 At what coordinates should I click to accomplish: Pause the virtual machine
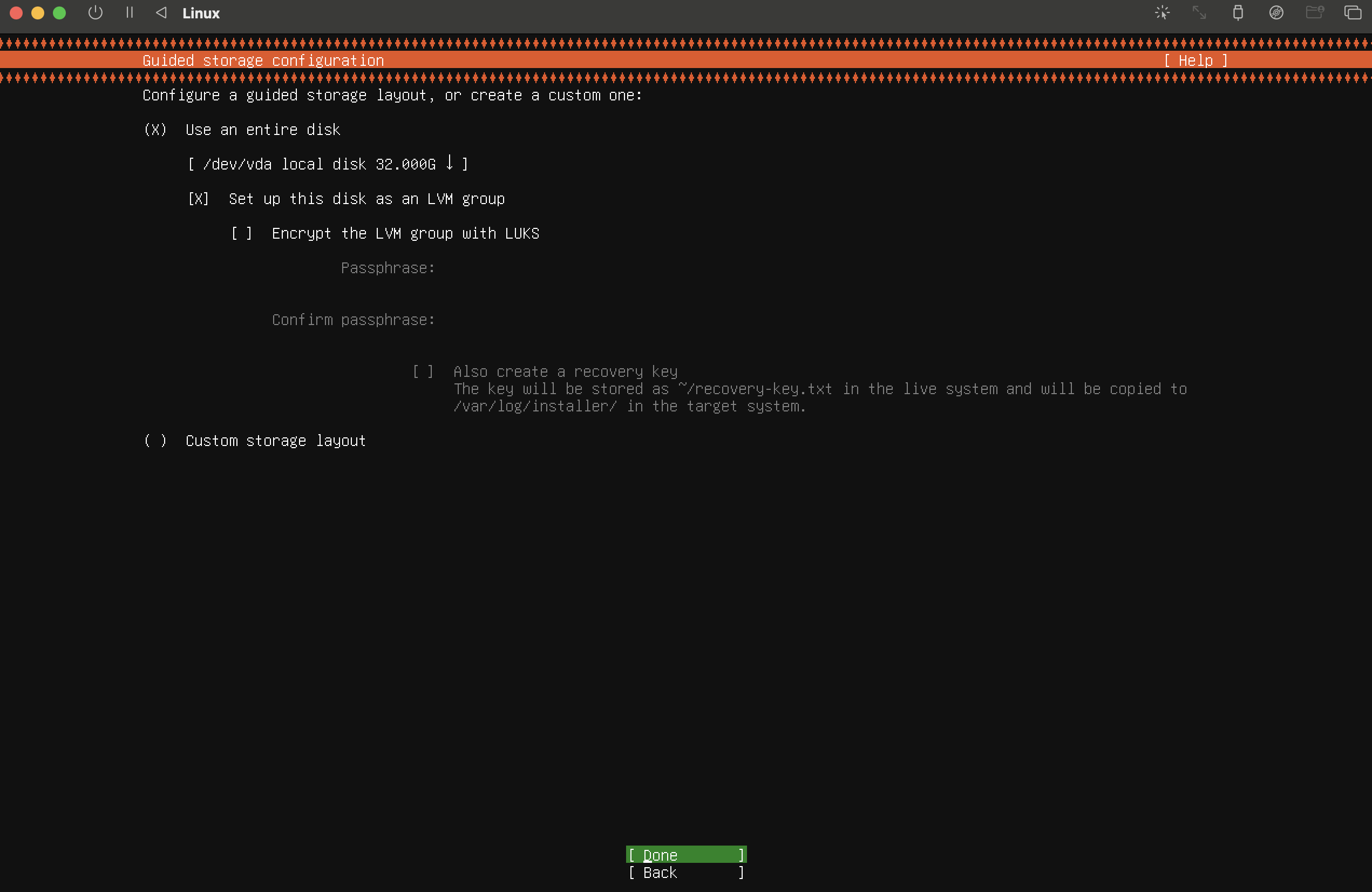click(130, 12)
